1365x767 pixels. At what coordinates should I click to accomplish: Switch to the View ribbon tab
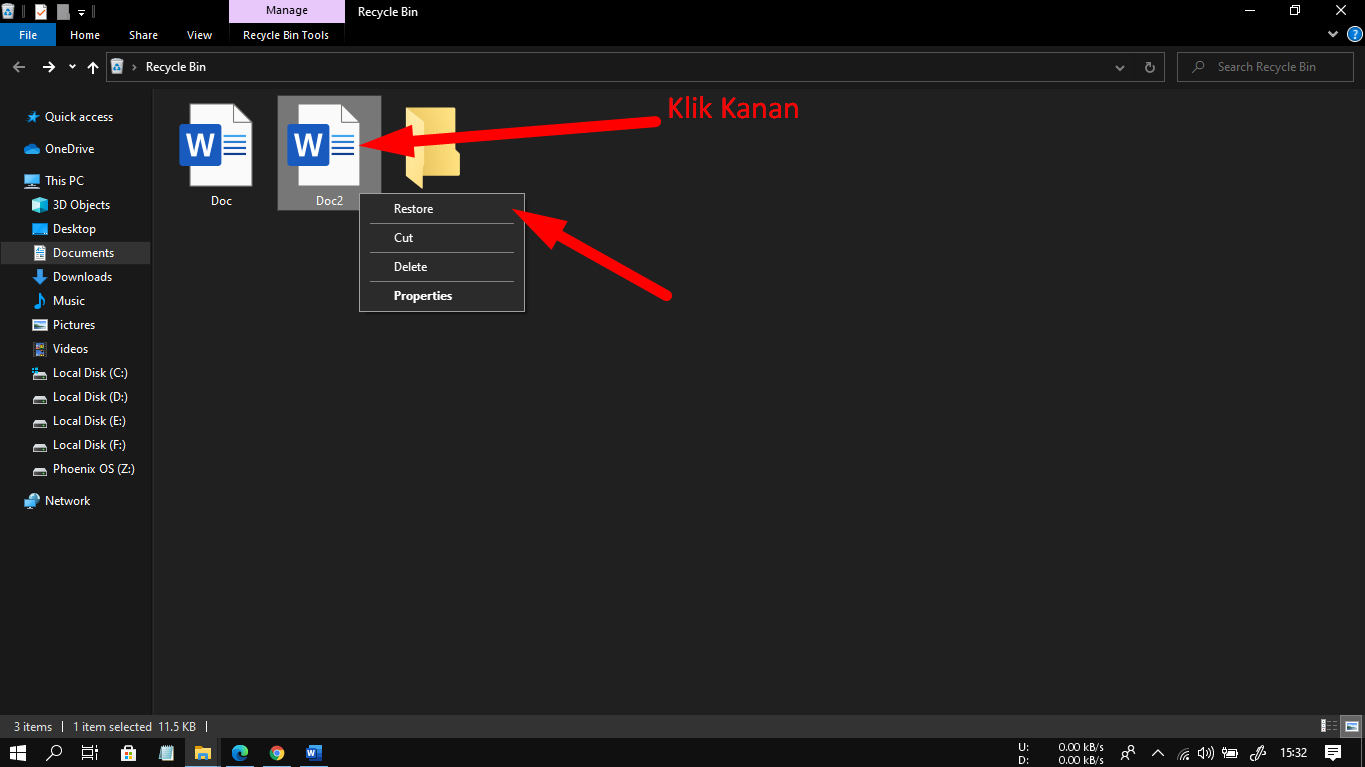click(x=200, y=35)
